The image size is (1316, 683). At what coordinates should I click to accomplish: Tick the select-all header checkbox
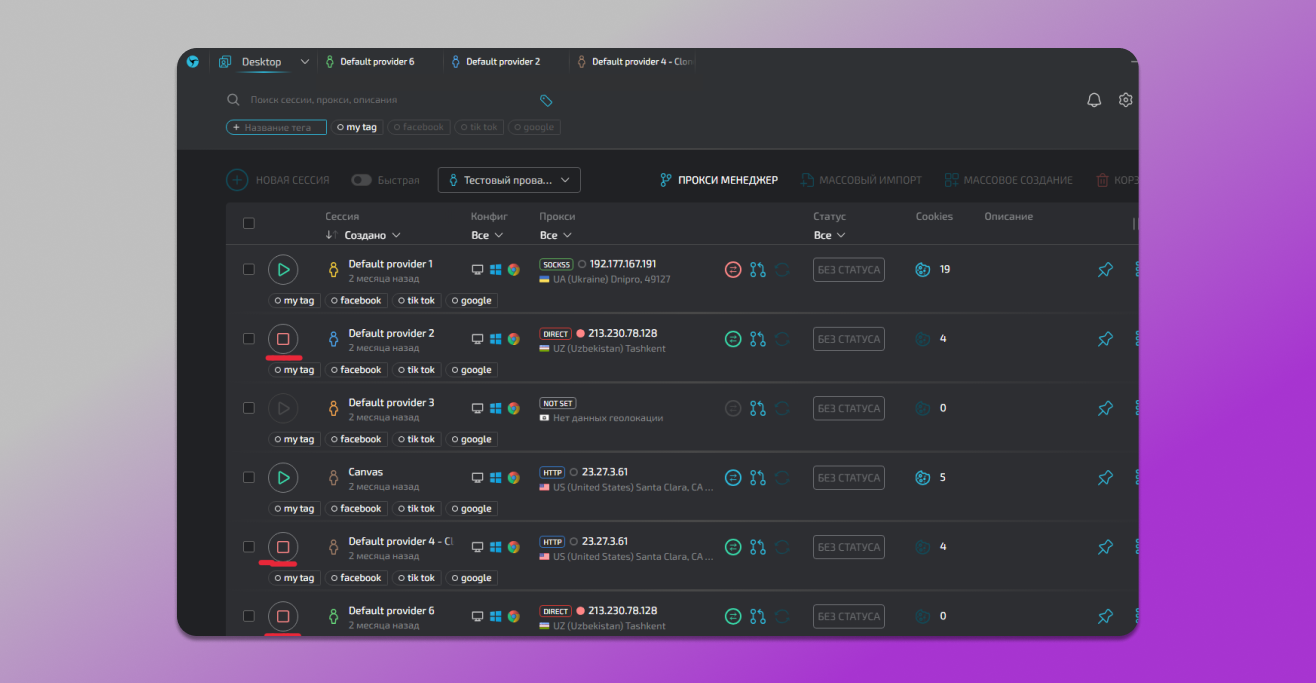[x=249, y=223]
